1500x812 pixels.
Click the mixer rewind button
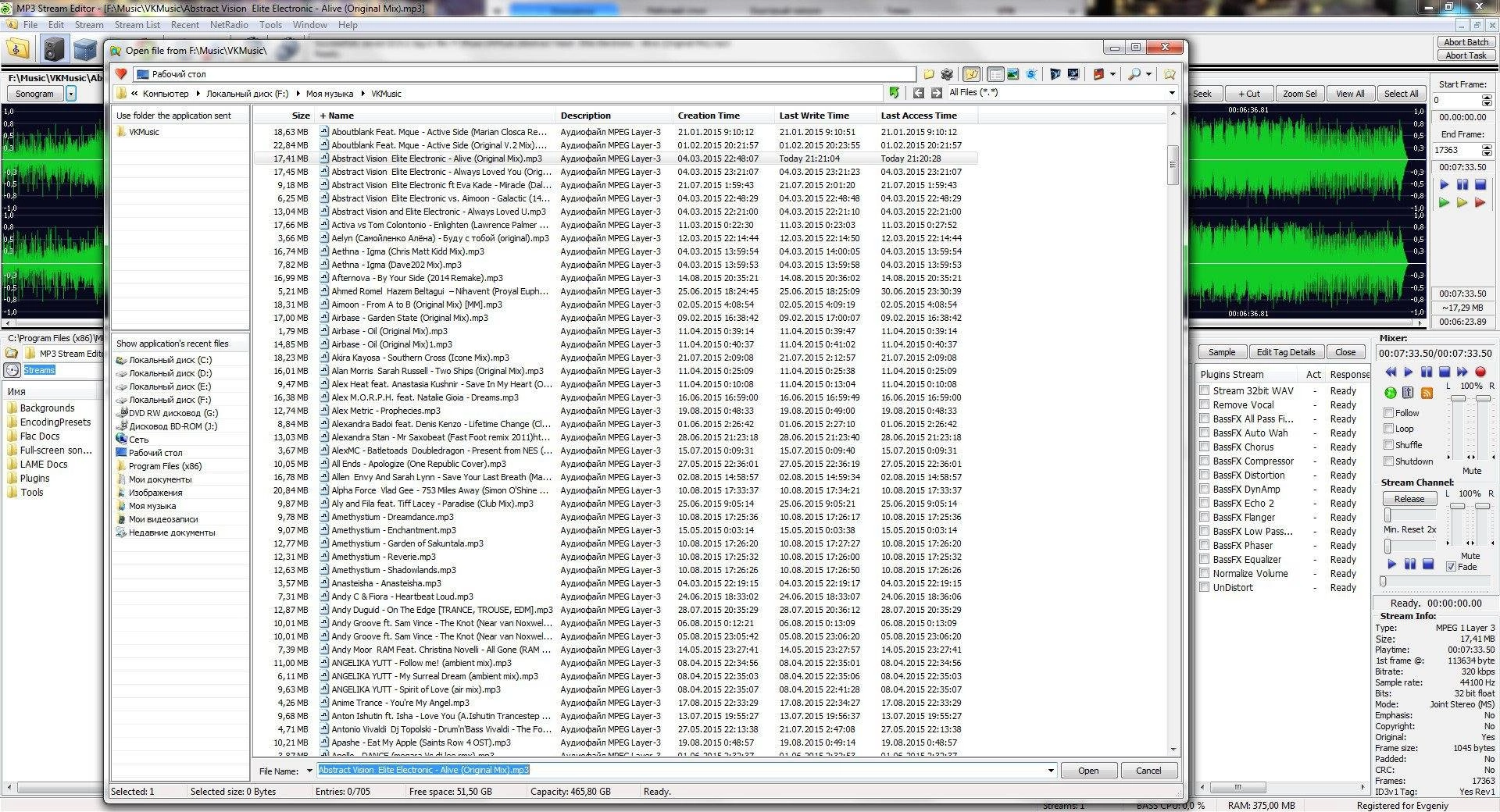[x=1391, y=372]
